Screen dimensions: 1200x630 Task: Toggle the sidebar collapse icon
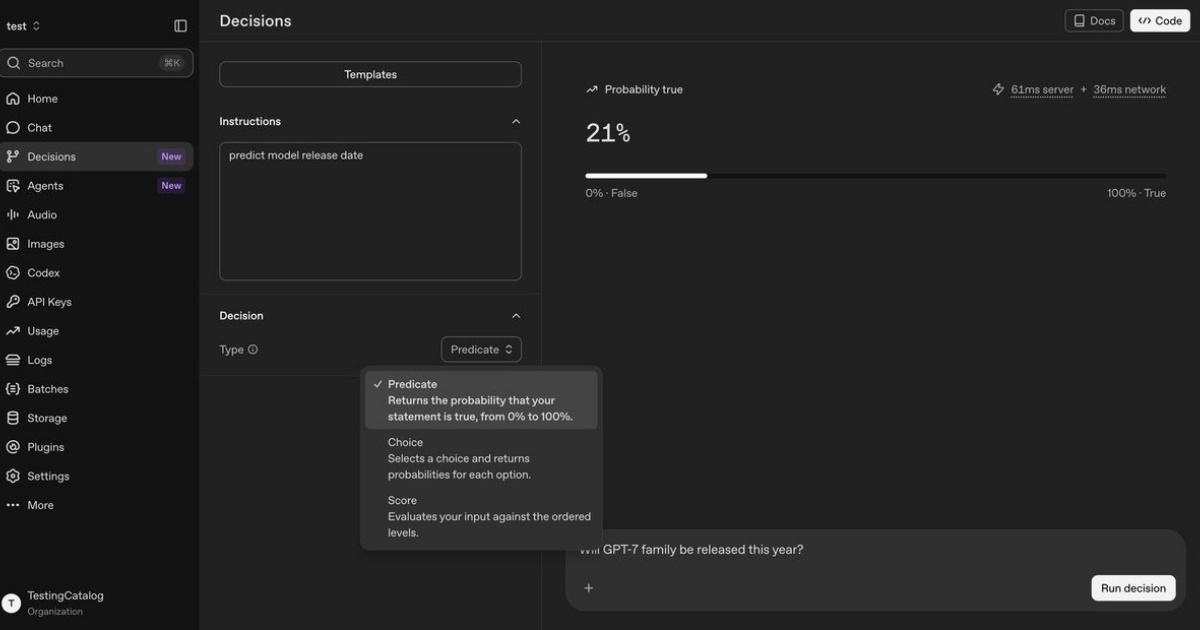[180, 26]
